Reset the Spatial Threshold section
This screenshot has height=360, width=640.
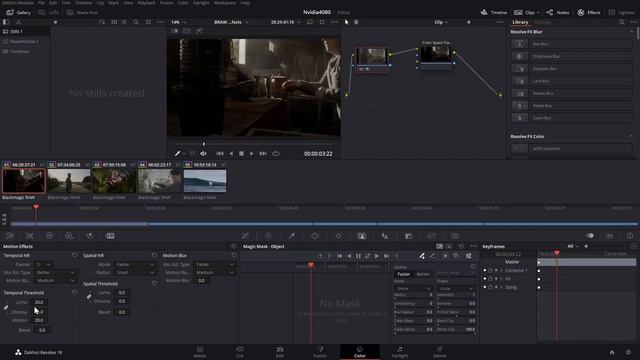(x=154, y=283)
